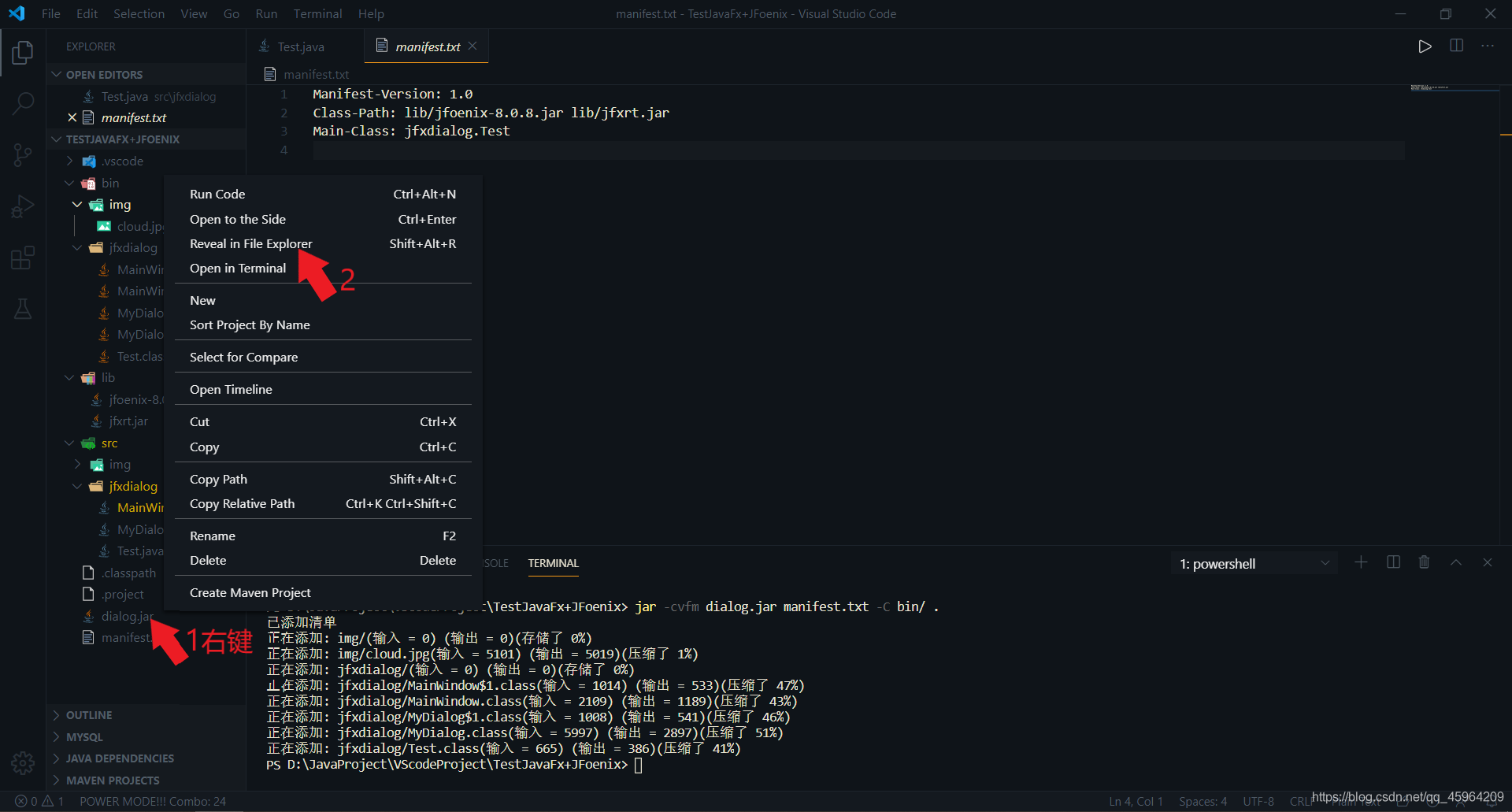Choose Sort Project By Name

(x=323, y=324)
